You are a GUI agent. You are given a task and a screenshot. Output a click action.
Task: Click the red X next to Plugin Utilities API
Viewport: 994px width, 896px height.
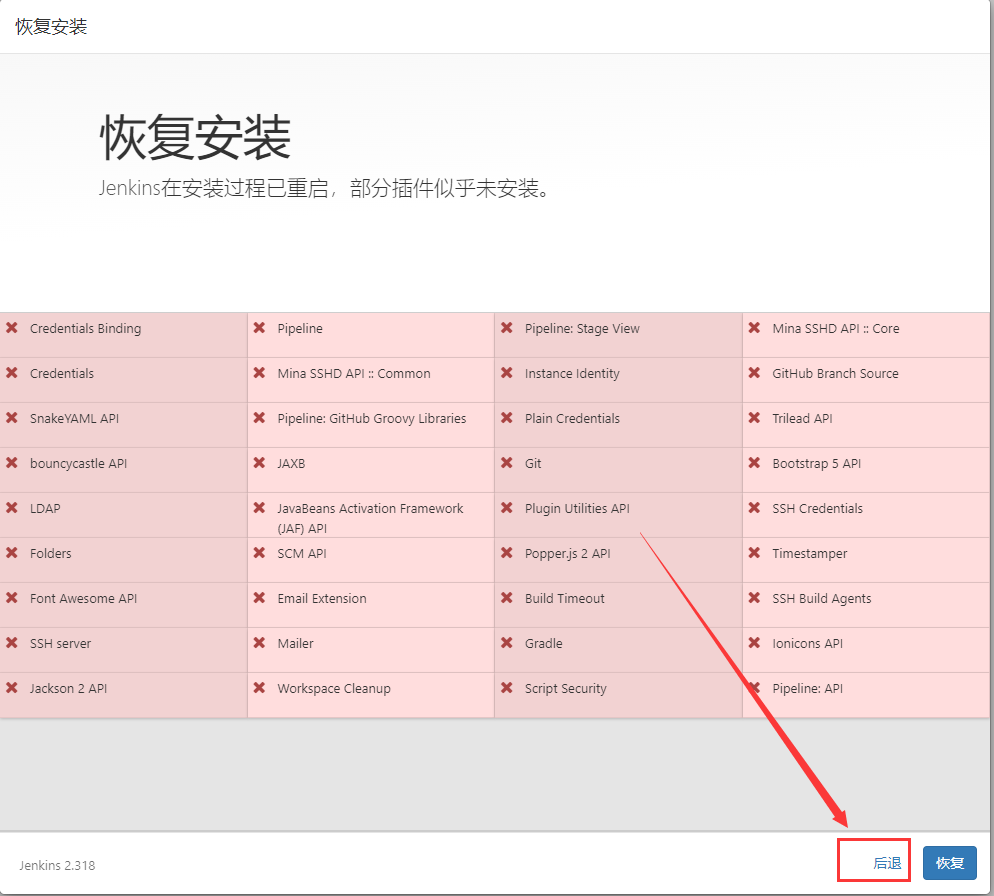tap(507, 508)
